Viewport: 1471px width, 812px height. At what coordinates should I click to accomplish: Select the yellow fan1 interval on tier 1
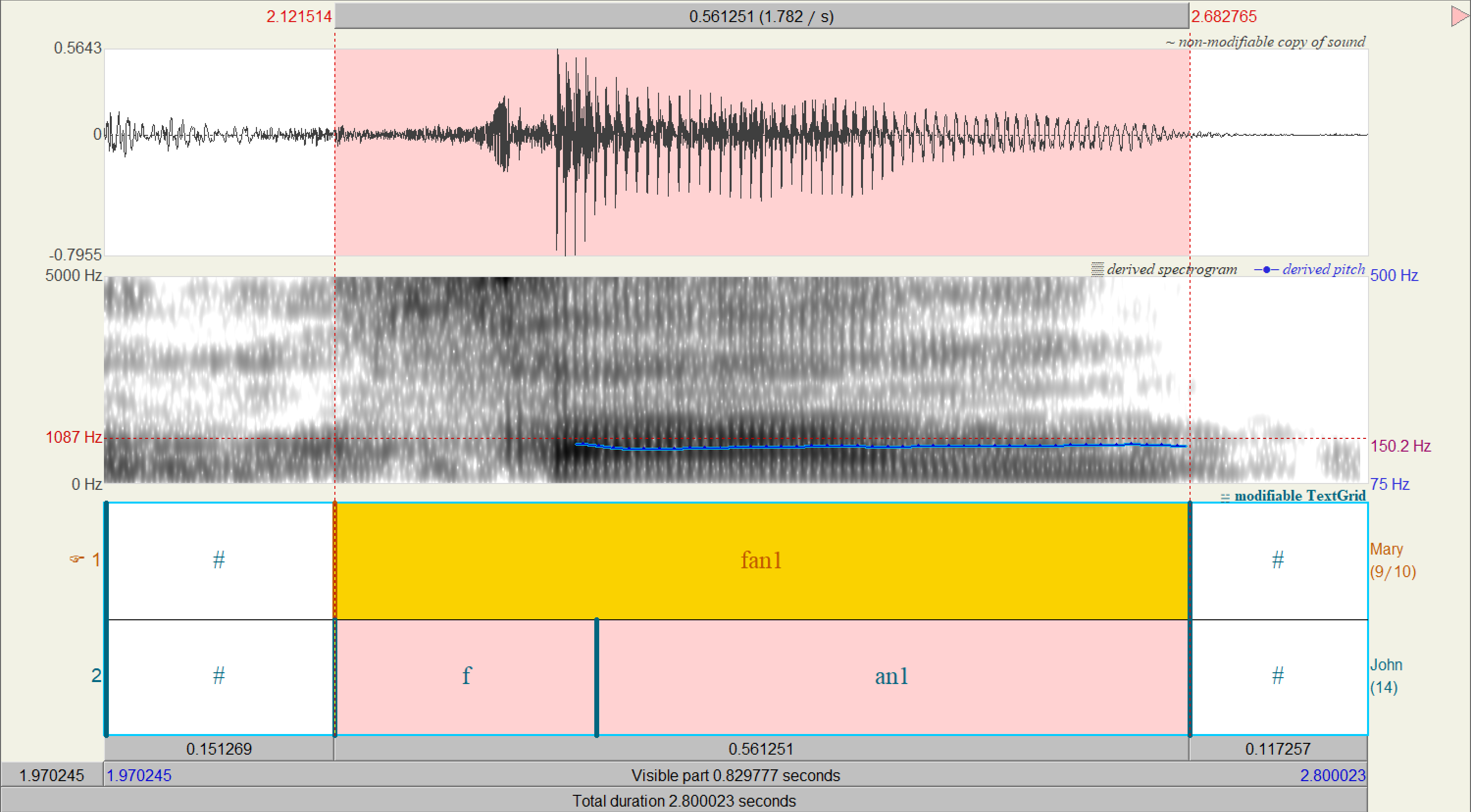point(761,561)
